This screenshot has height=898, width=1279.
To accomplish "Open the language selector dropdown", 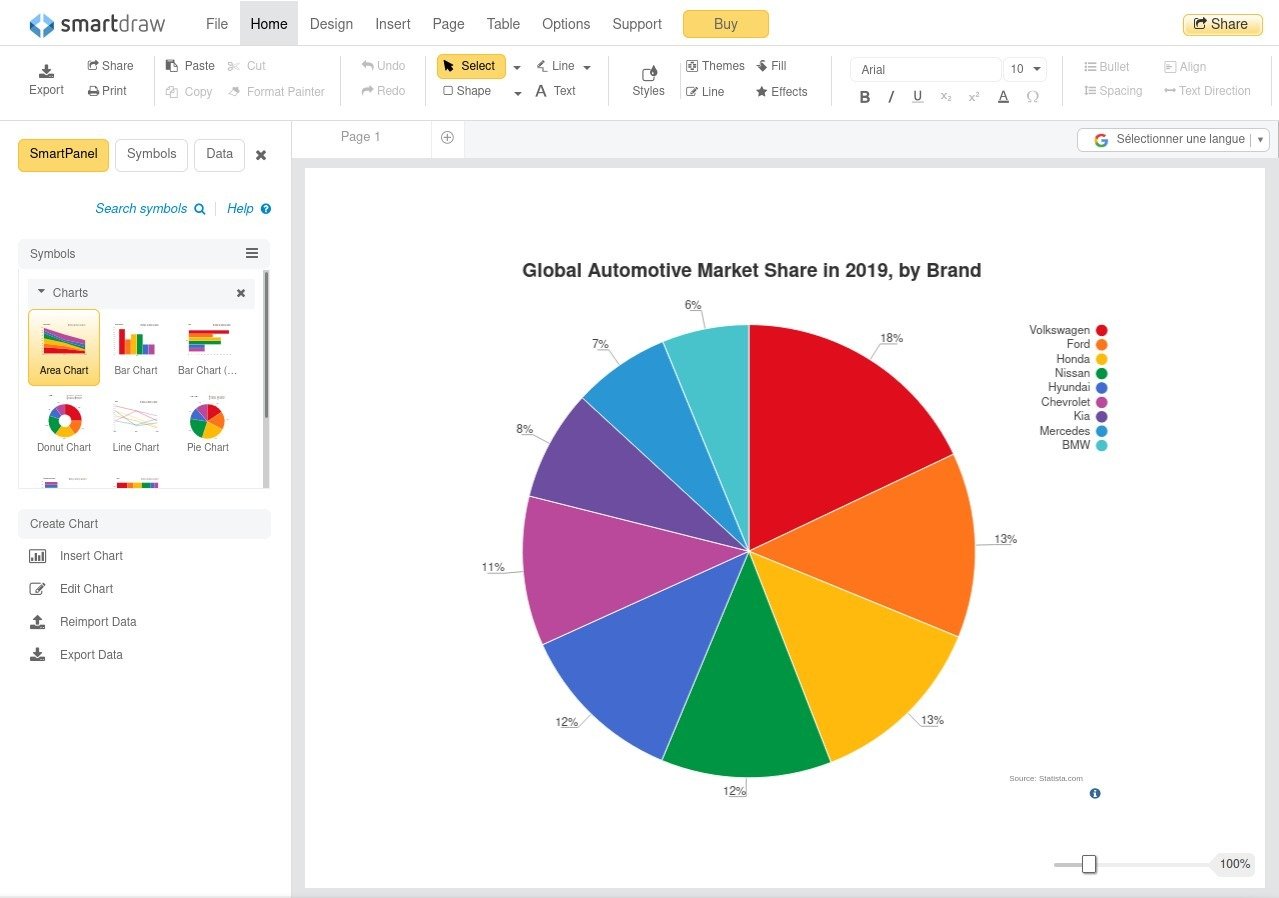I will tap(1173, 139).
